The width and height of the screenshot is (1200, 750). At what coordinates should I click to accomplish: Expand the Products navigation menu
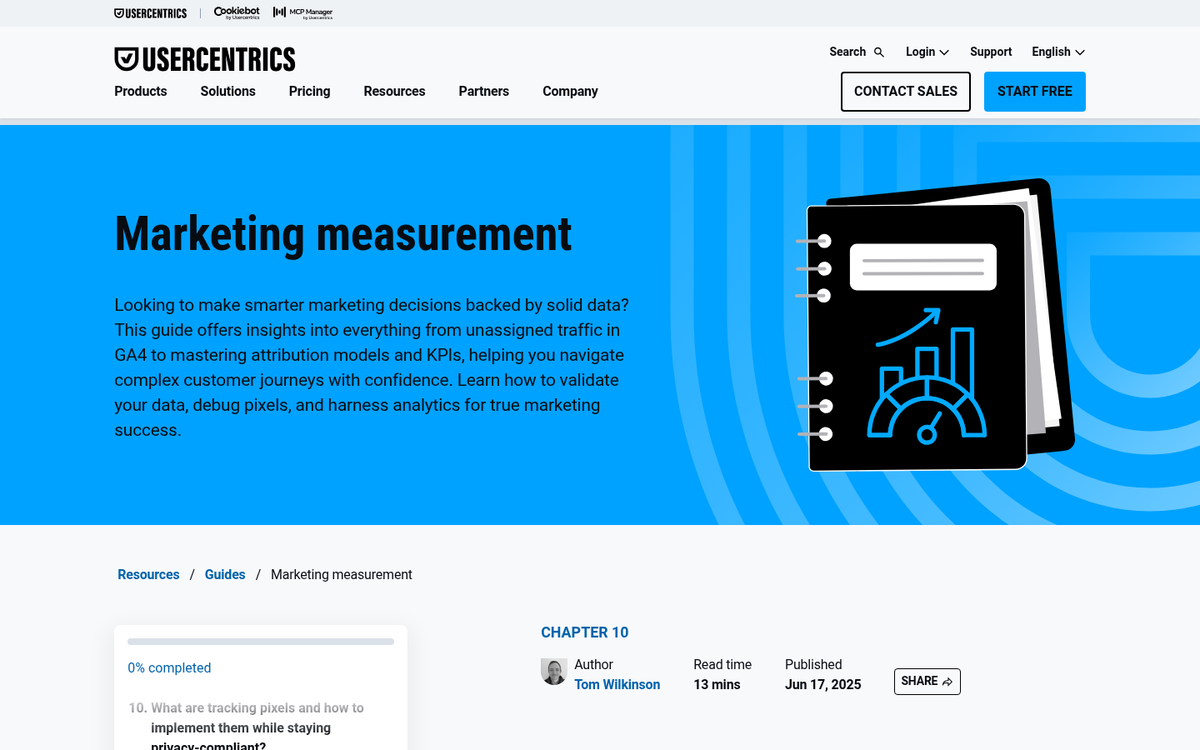[x=140, y=91]
